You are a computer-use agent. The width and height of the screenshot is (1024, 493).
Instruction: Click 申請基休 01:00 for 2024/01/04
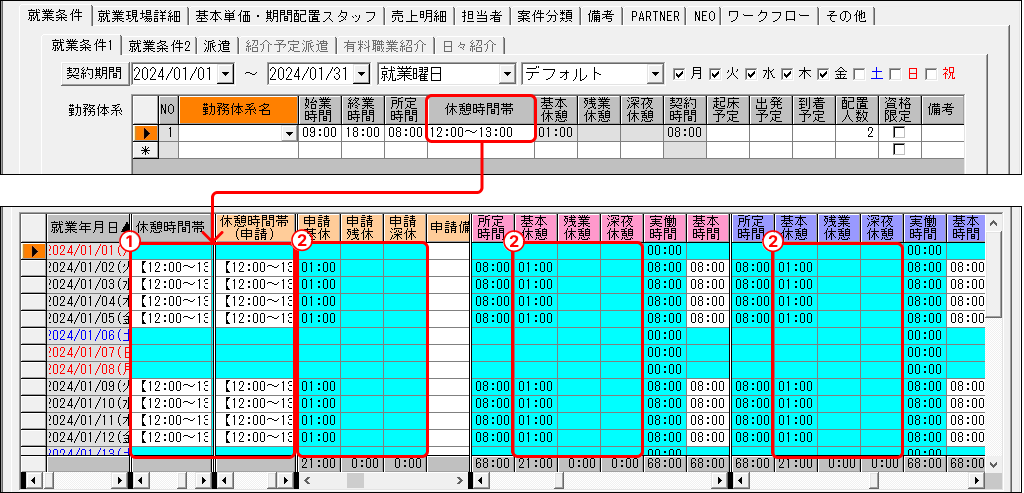click(319, 301)
